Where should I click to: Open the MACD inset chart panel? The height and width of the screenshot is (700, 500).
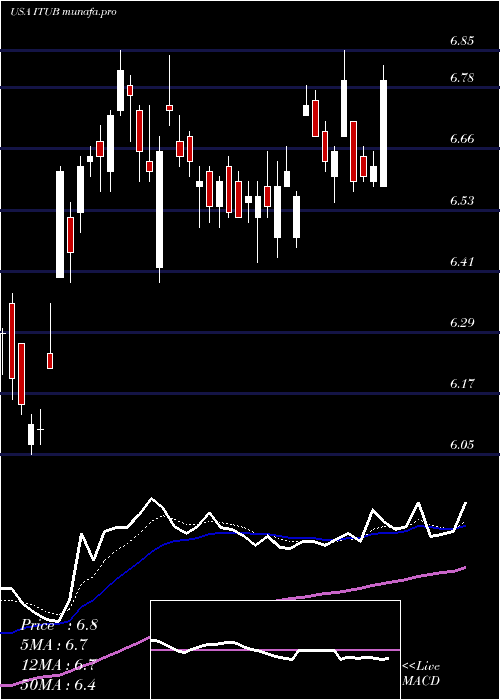pos(275,650)
